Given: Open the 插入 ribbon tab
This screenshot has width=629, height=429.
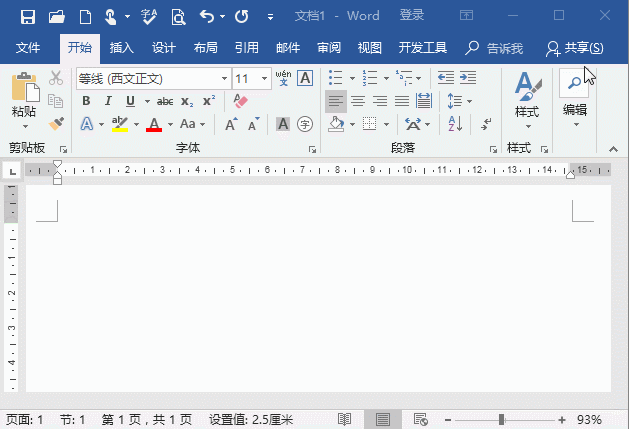Looking at the screenshot, I should [x=121, y=48].
